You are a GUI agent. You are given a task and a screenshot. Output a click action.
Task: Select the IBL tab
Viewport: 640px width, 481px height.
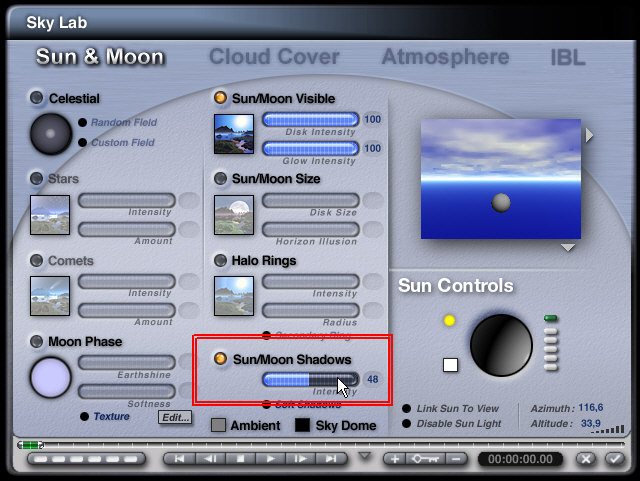click(568, 57)
